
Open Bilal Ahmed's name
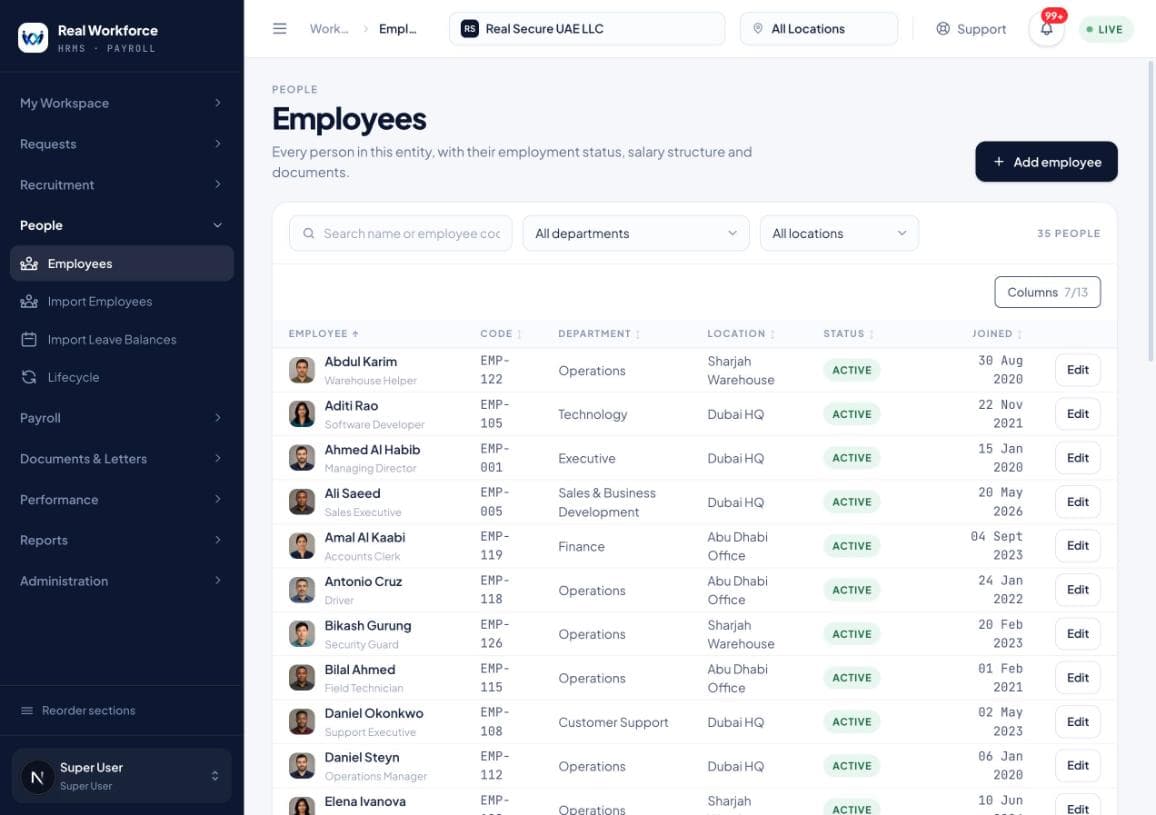[360, 670]
